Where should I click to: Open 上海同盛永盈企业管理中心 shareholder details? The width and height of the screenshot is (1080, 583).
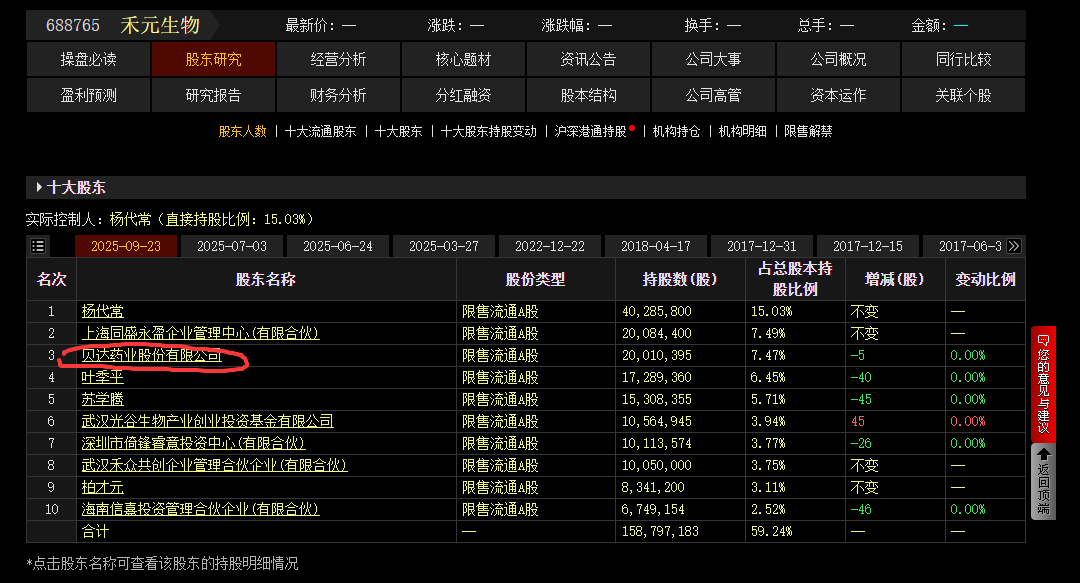point(200,334)
